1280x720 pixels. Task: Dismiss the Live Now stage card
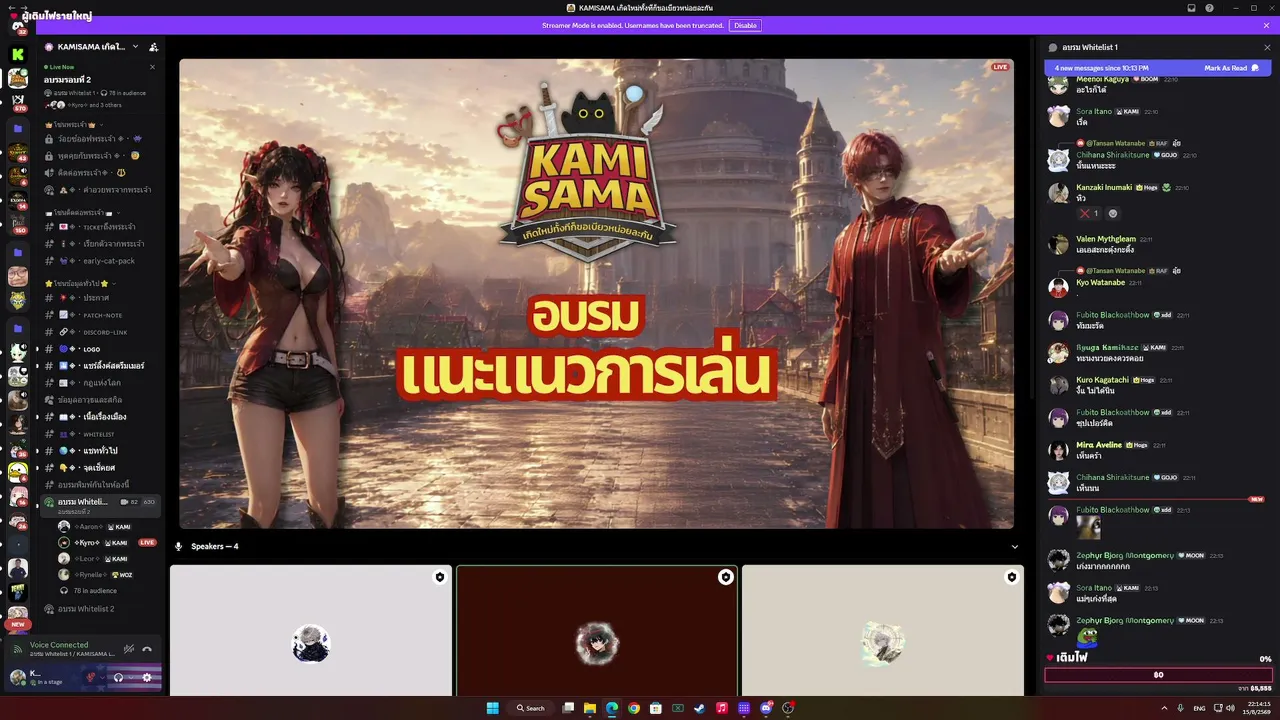(152, 67)
